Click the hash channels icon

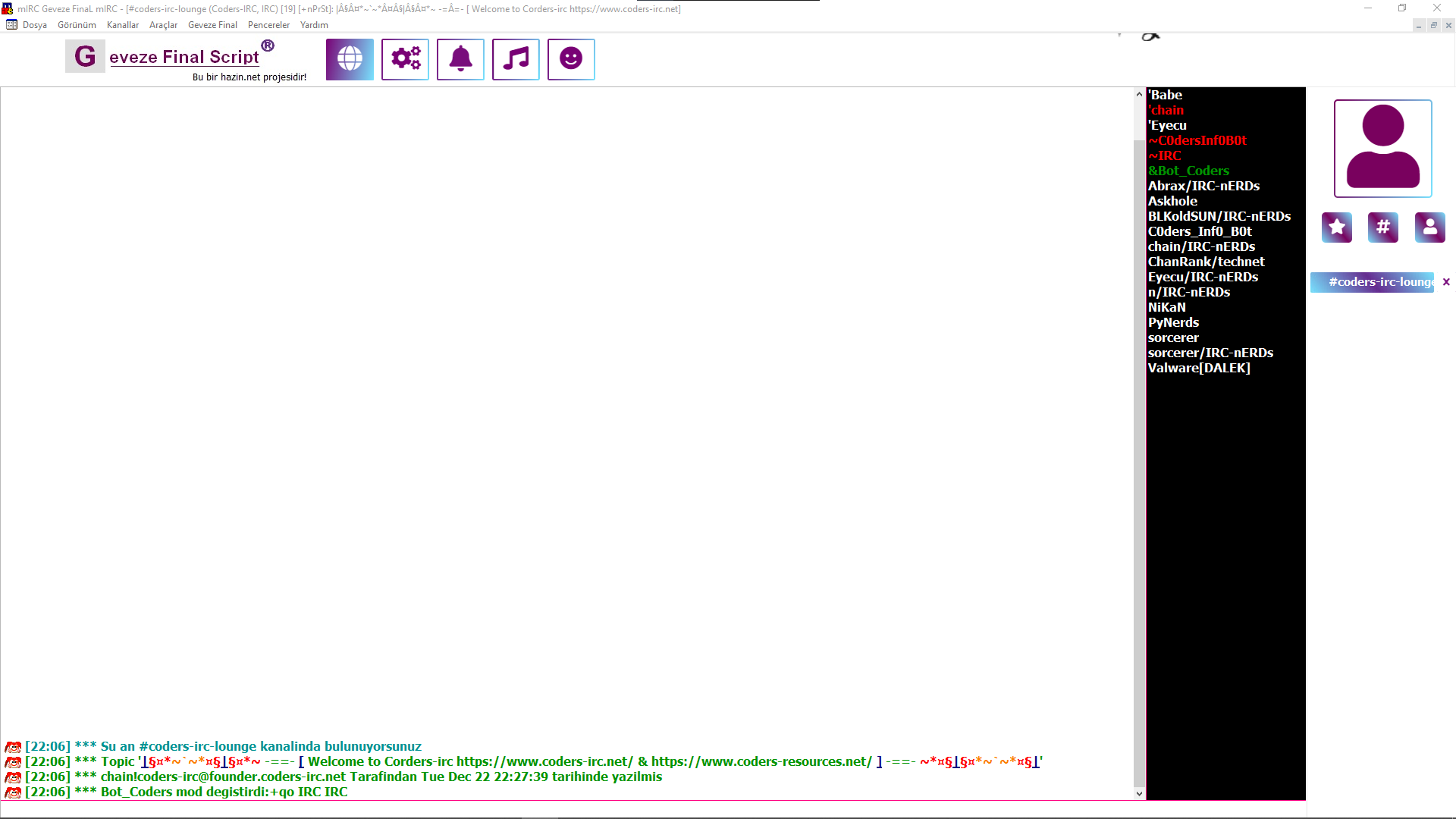1383,227
